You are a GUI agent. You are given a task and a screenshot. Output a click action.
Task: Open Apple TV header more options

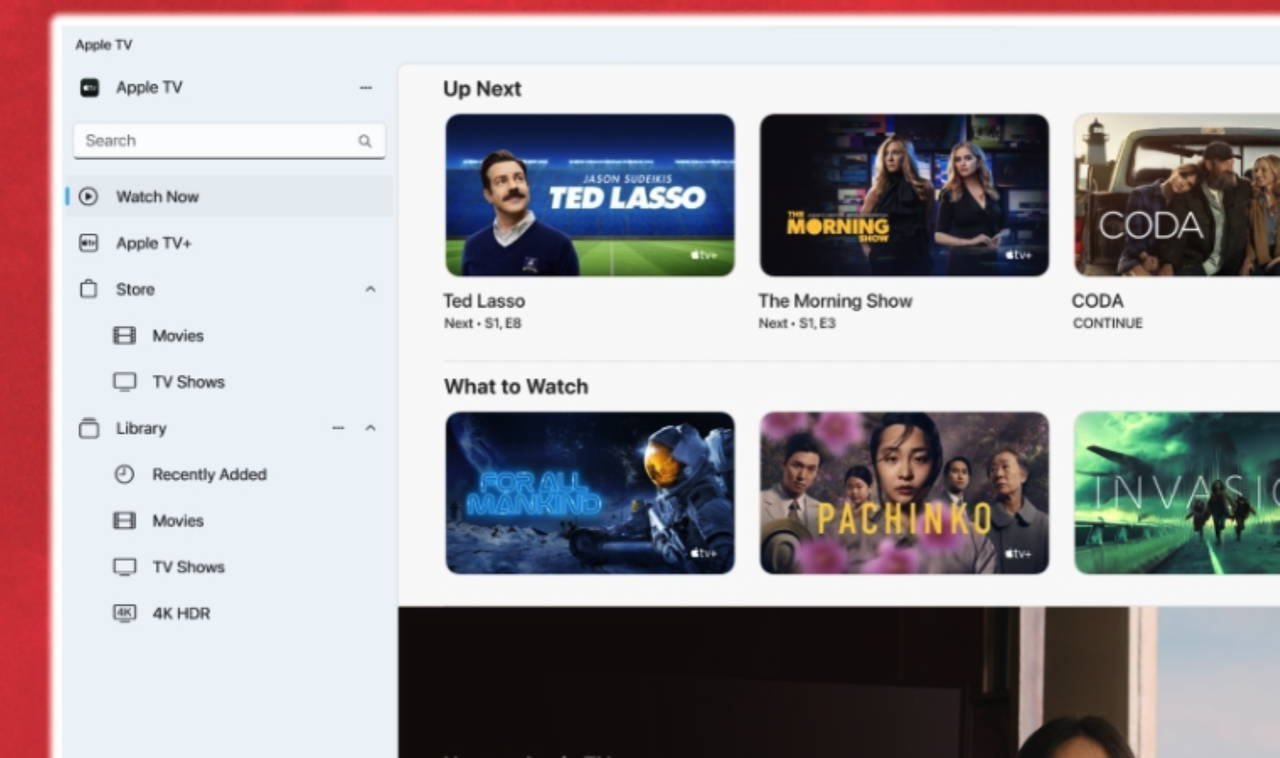point(365,88)
